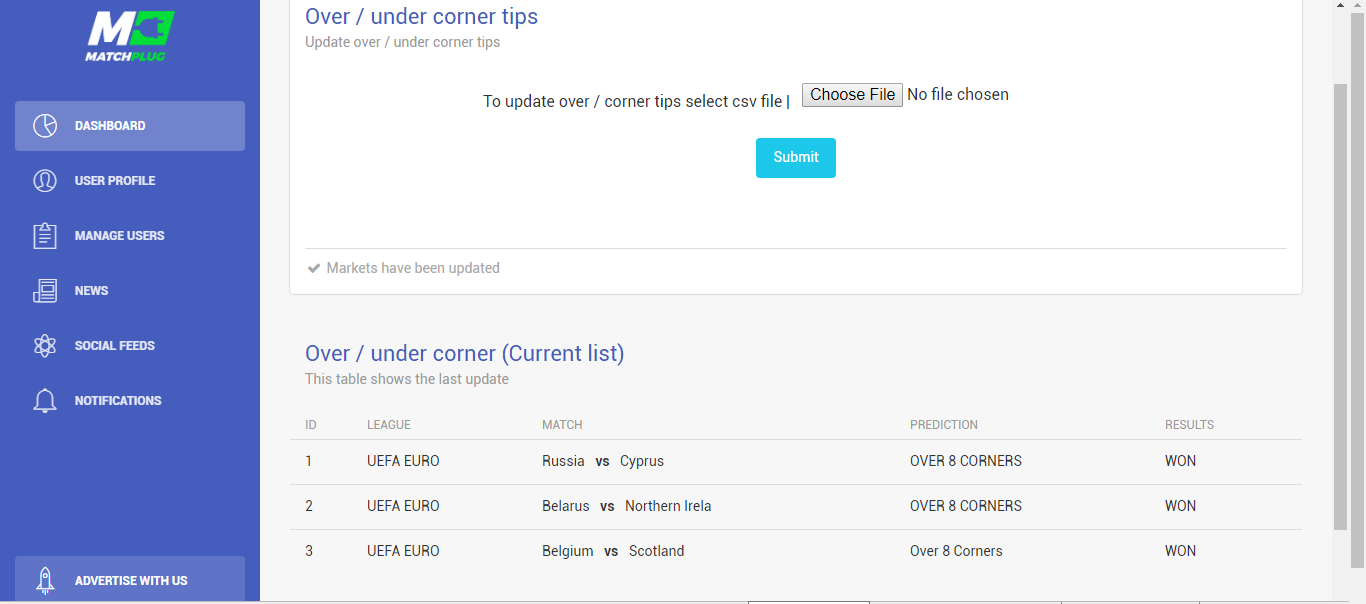
Task: Click the MatchPlug logo
Action: [x=130, y=36]
